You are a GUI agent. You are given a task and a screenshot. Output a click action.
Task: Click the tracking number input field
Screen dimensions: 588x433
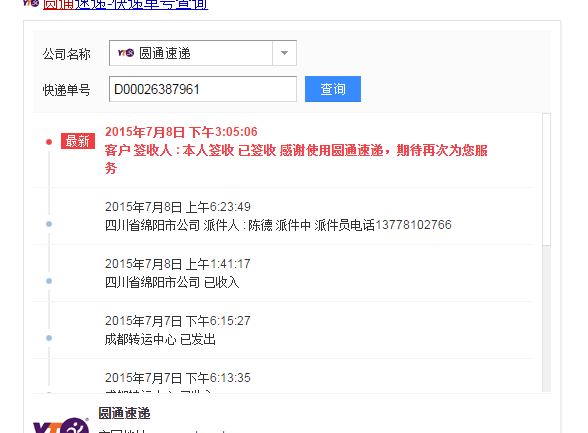click(203, 89)
